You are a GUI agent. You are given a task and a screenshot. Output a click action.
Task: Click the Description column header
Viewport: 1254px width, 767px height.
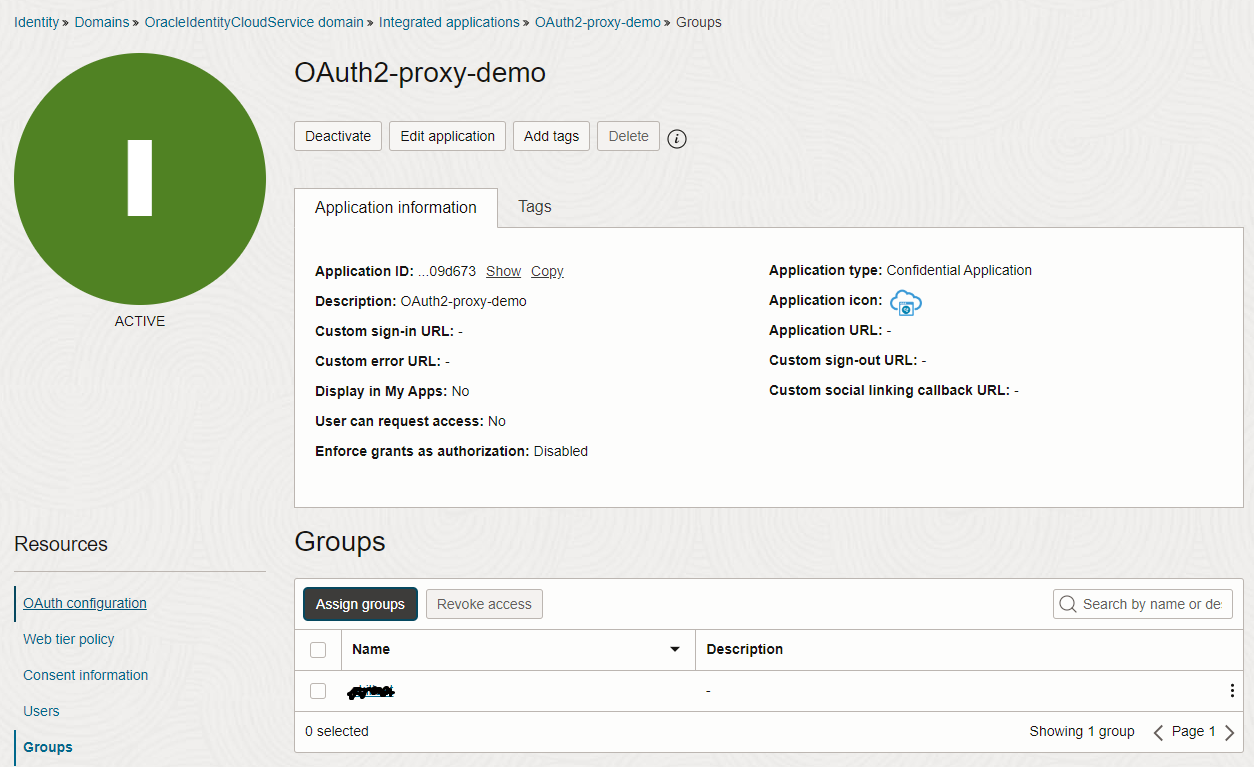[x=745, y=649]
